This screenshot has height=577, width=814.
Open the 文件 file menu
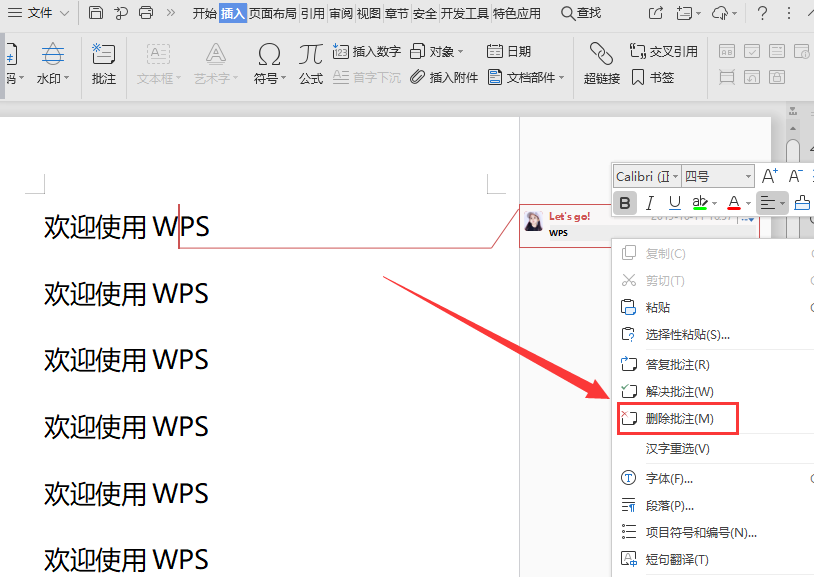click(x=38, y=12)
